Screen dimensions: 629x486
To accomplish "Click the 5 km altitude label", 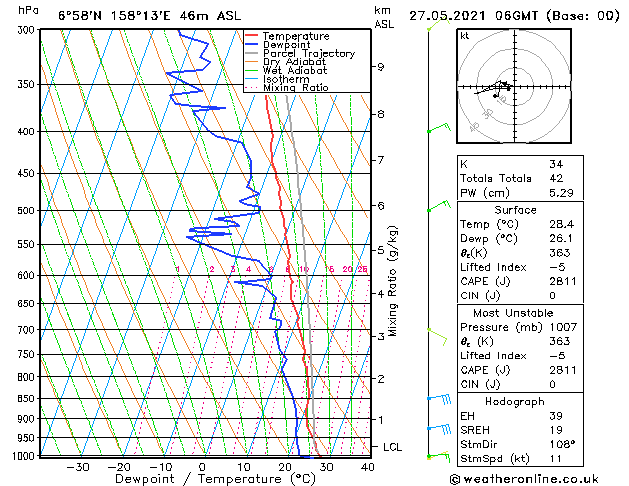I will [380, 250].
